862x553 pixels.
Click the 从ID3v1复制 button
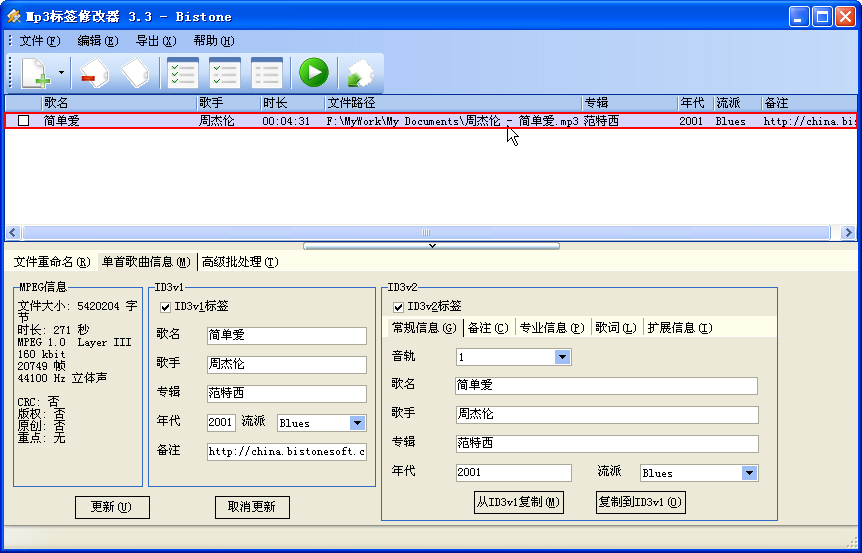tap(518, 502)
